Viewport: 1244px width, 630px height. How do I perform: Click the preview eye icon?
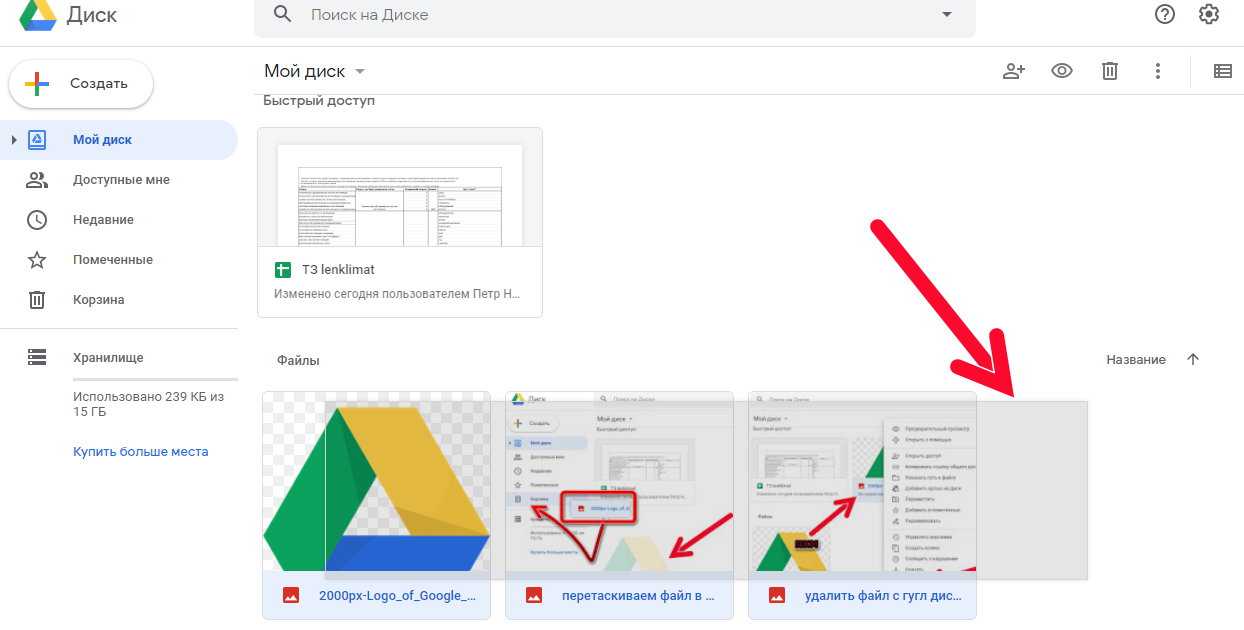1062,71
